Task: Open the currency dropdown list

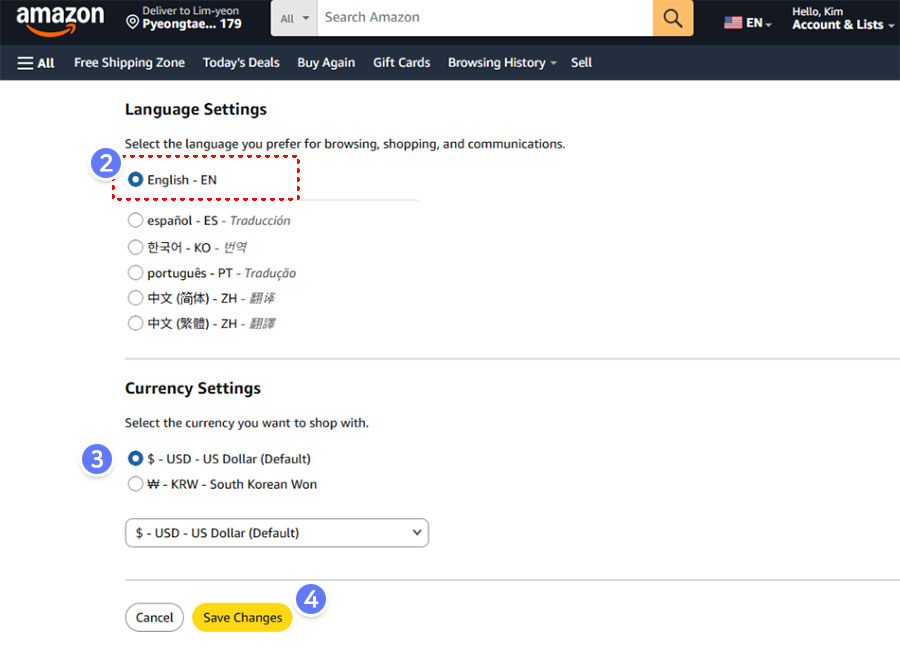Action: click(277, 533)
